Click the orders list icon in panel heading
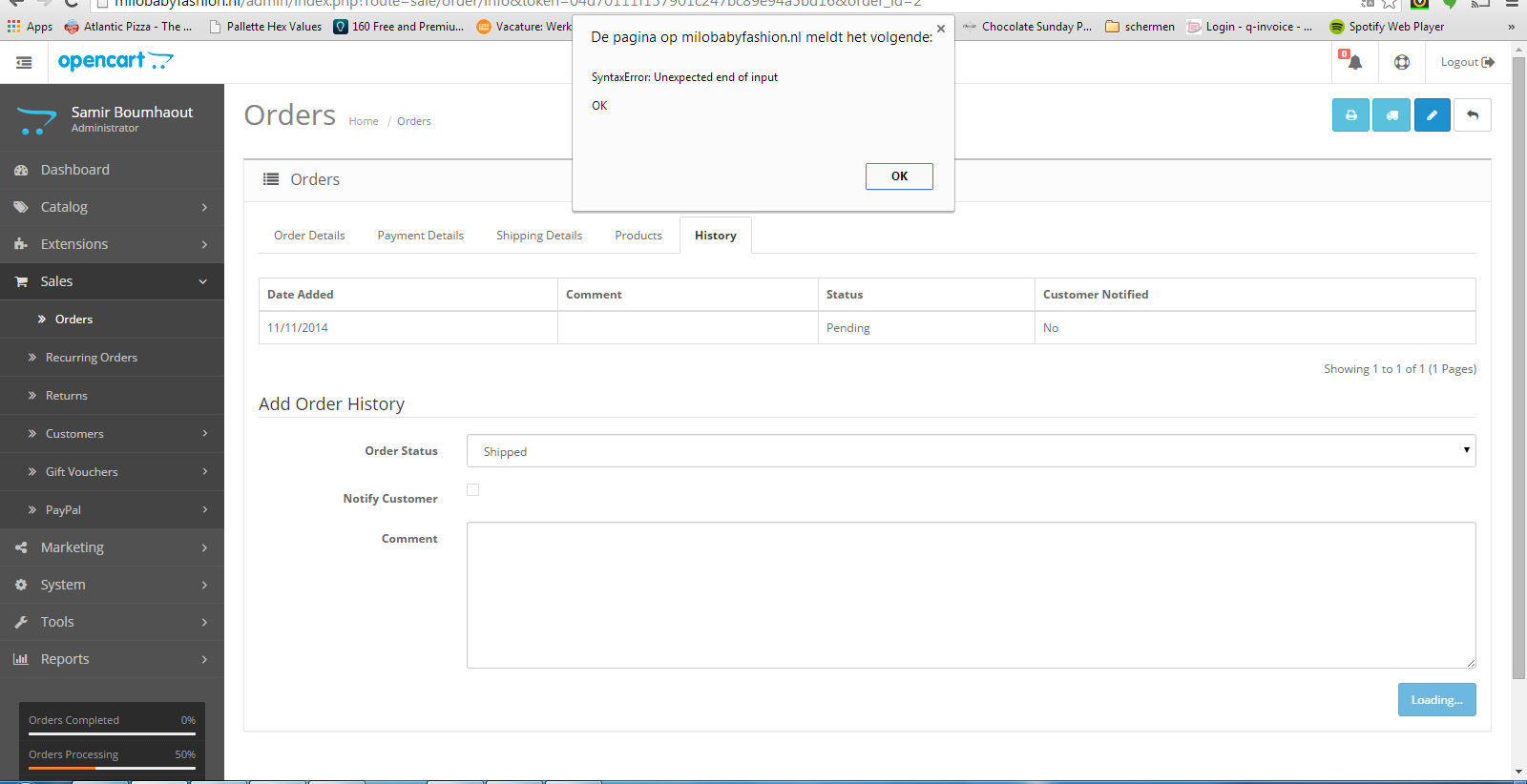 pos(271,179)
